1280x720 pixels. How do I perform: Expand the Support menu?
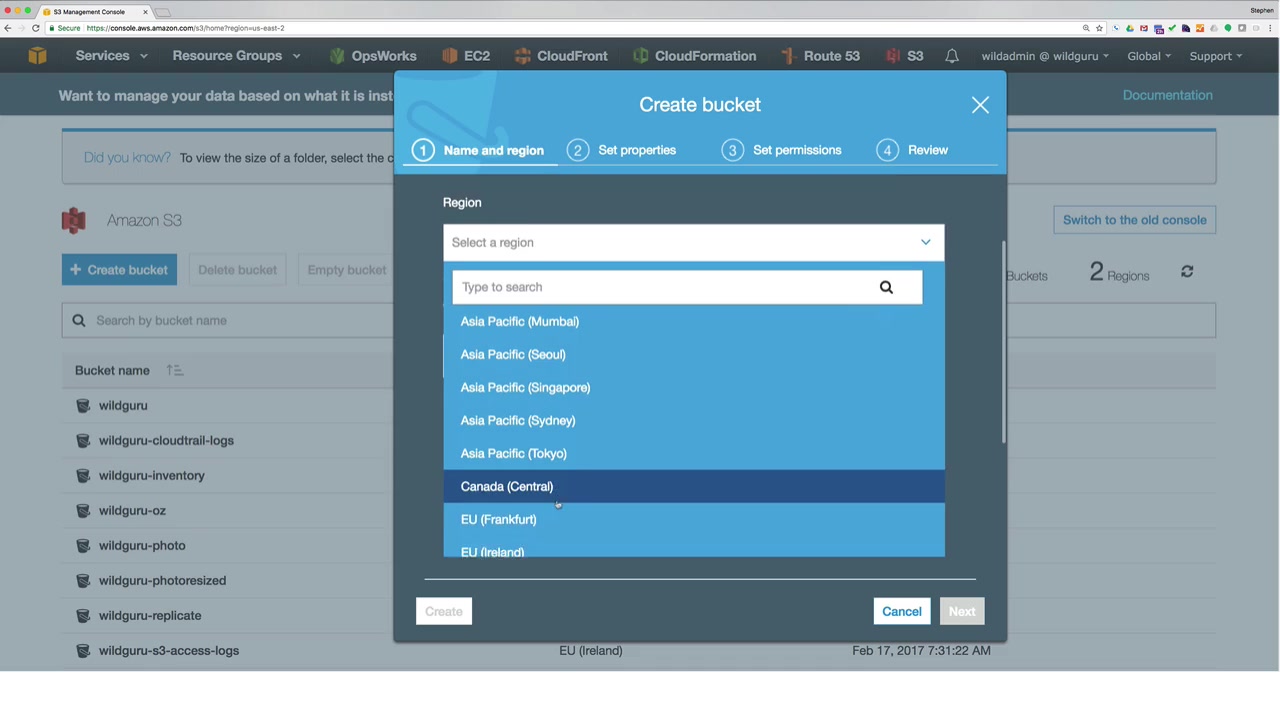tap(1215, 56)
